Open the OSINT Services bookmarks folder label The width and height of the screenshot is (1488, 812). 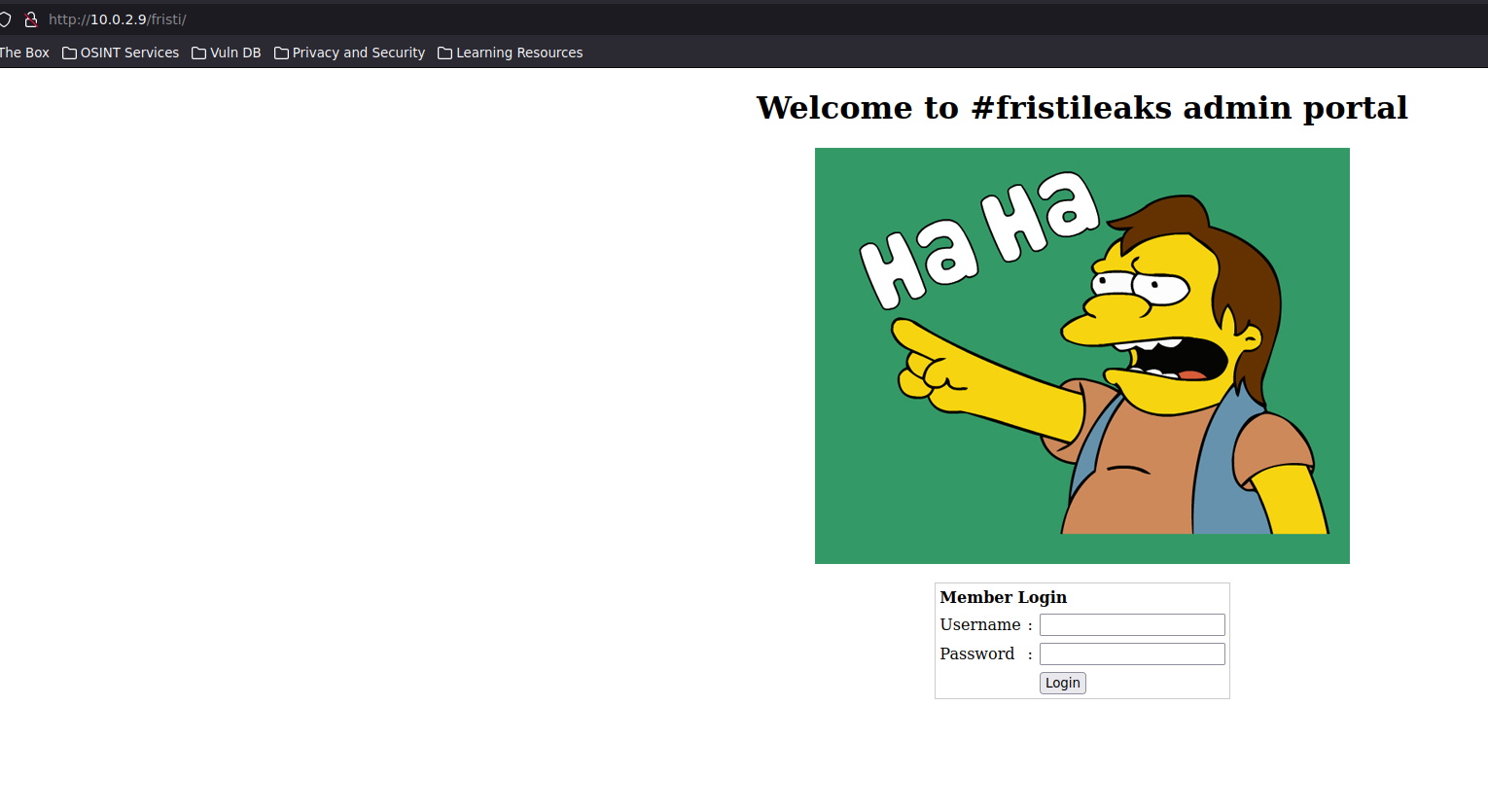(129, 53)
